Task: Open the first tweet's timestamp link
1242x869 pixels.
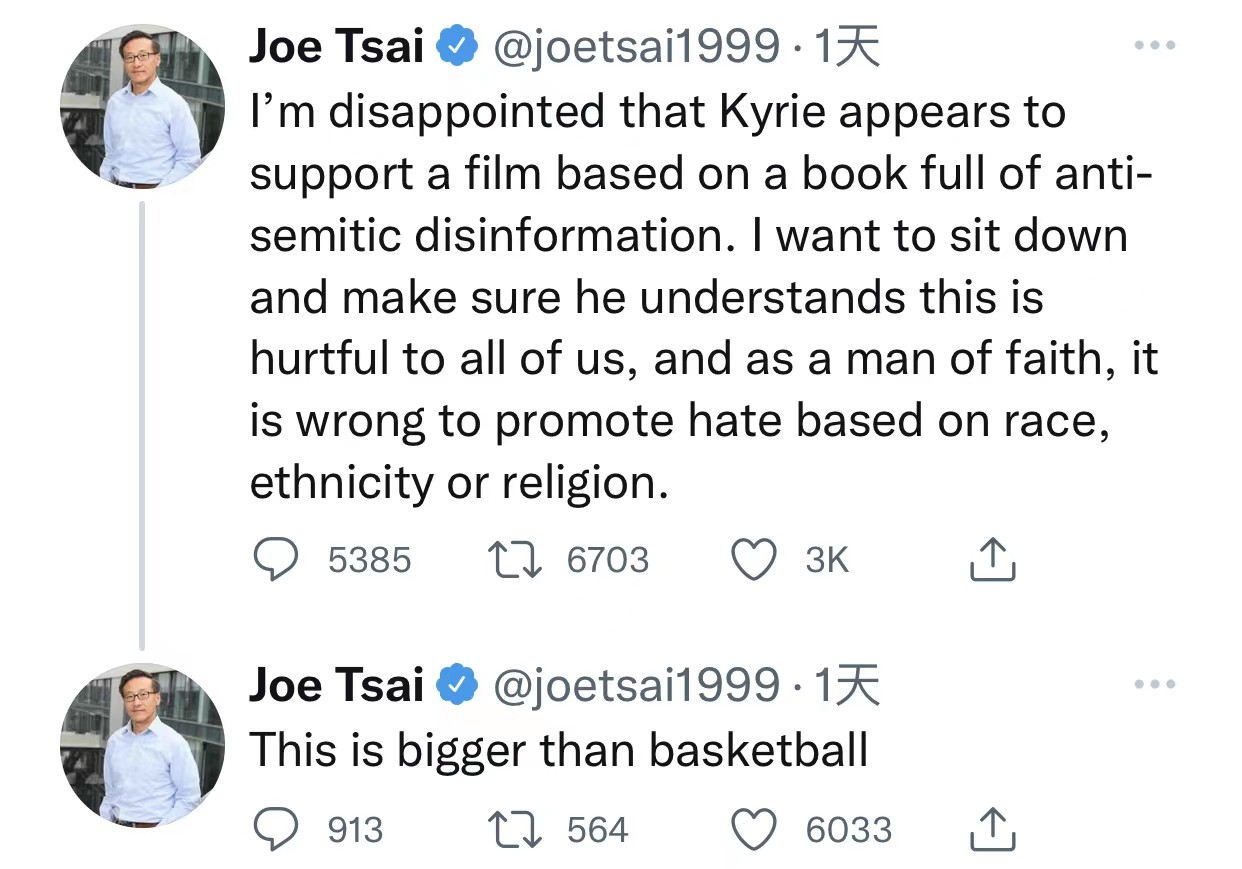Action: (848, 47)
